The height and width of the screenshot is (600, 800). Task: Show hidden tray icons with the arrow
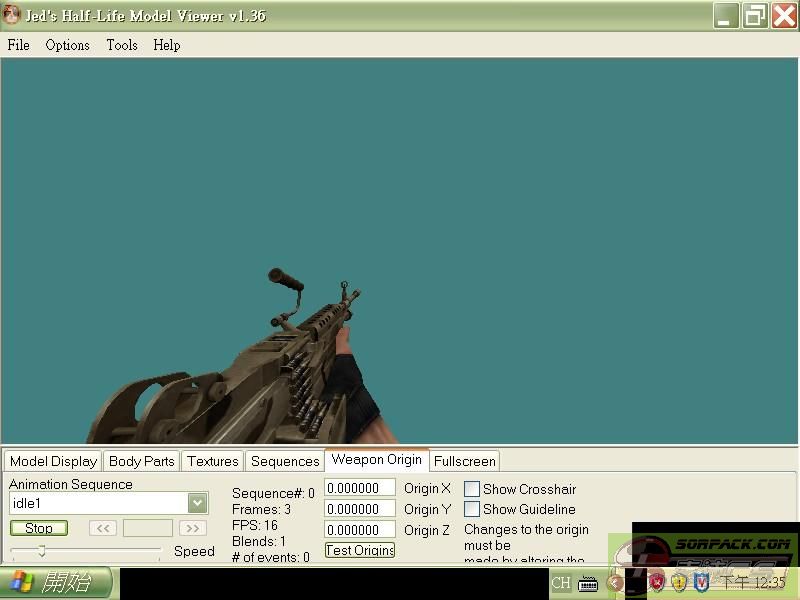(x=615, y=583)
